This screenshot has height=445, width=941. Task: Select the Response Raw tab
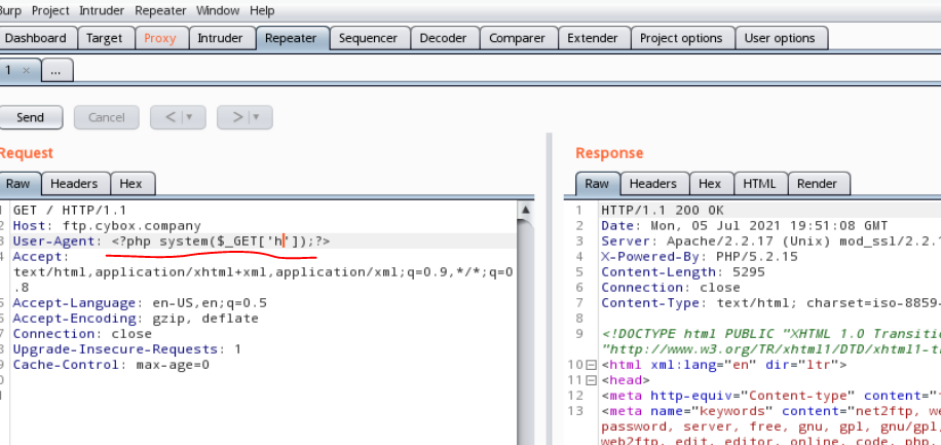597,184
